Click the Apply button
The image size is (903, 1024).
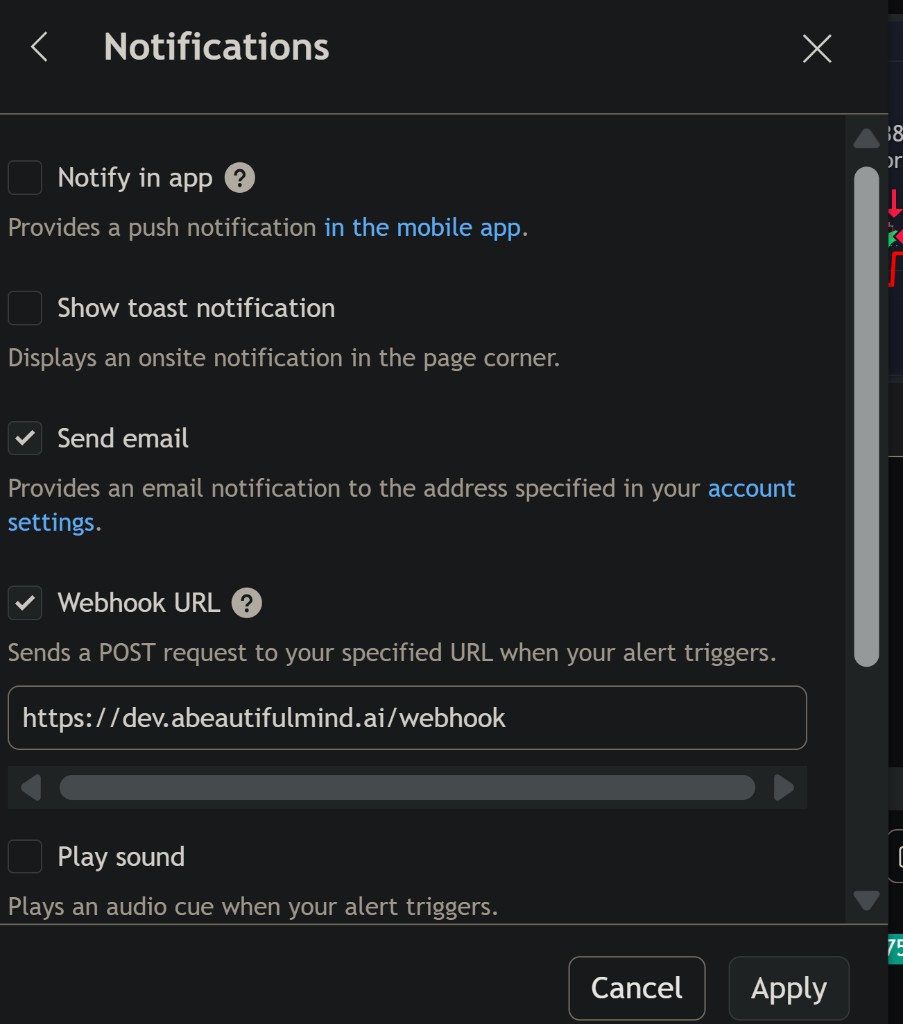789,988
